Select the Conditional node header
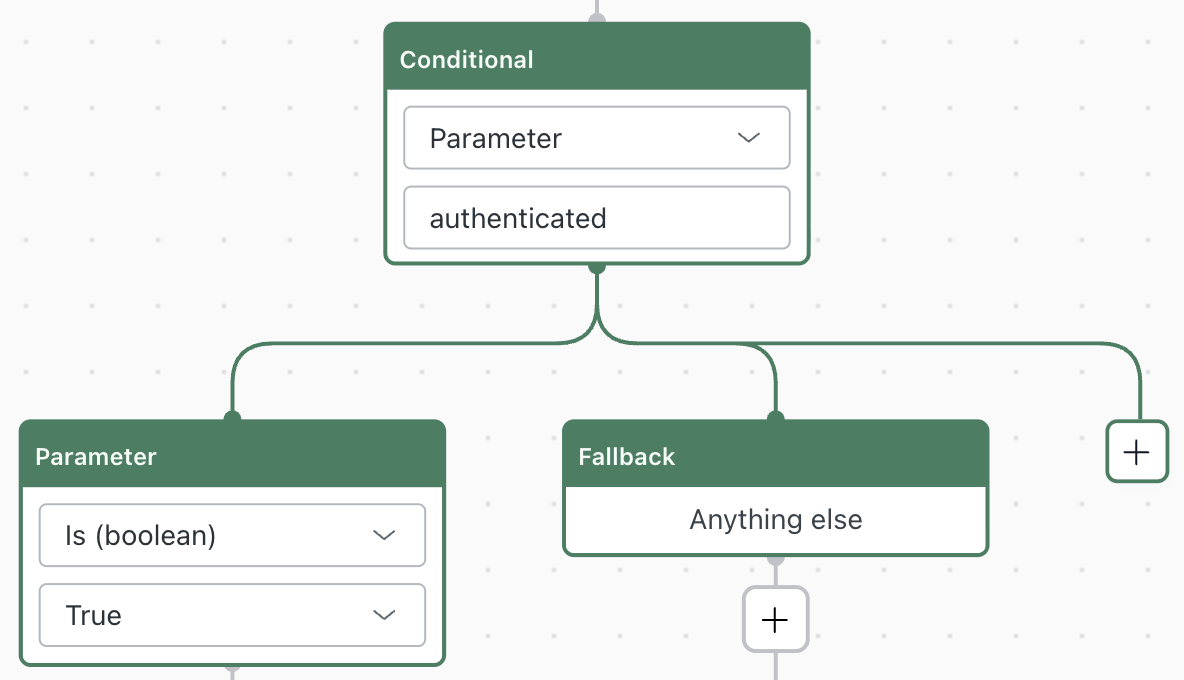 tap(596, 59)
